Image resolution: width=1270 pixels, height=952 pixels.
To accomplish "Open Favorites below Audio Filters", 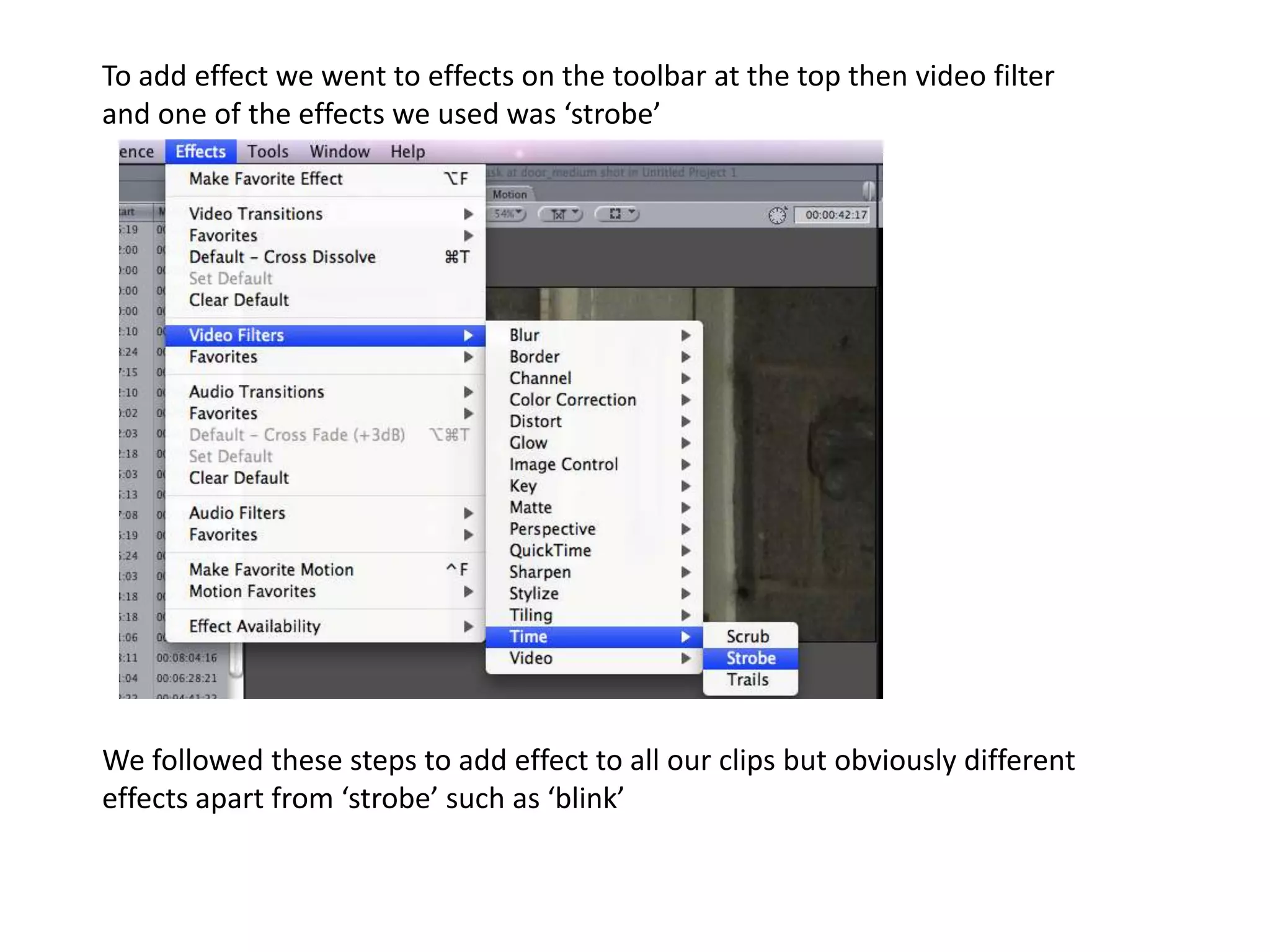I will tap(326, 535).
